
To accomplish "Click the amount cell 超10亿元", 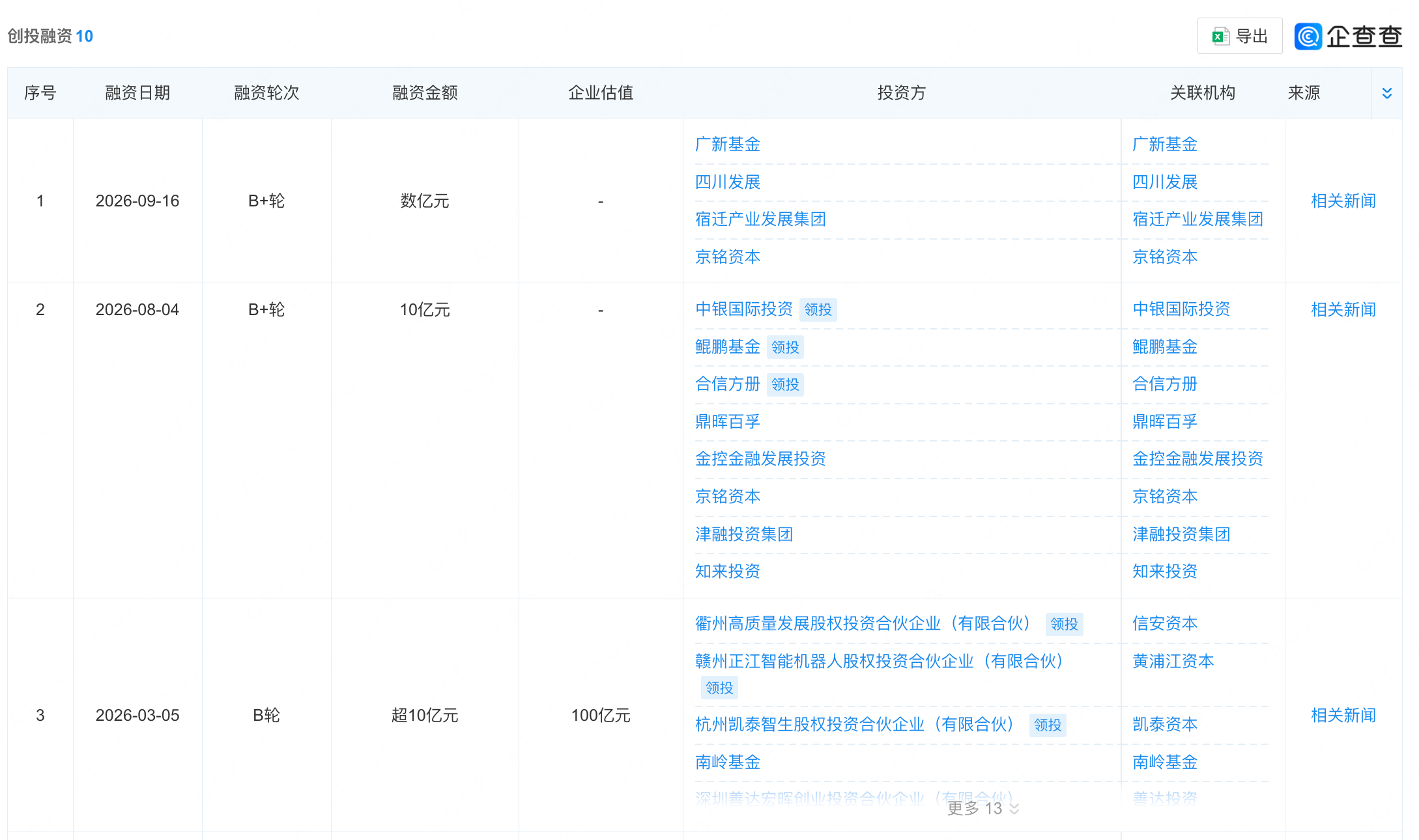I will (425, 715).
